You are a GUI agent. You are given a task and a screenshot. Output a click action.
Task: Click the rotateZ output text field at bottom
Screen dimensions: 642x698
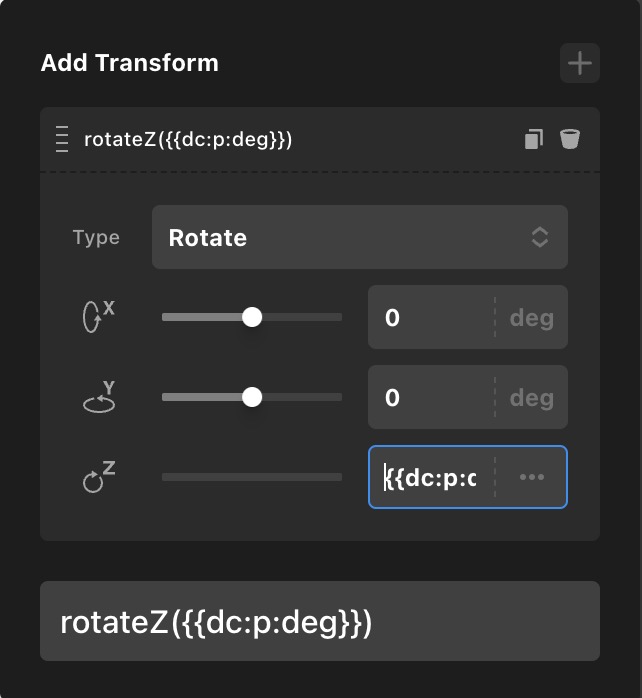pos(320,621)
